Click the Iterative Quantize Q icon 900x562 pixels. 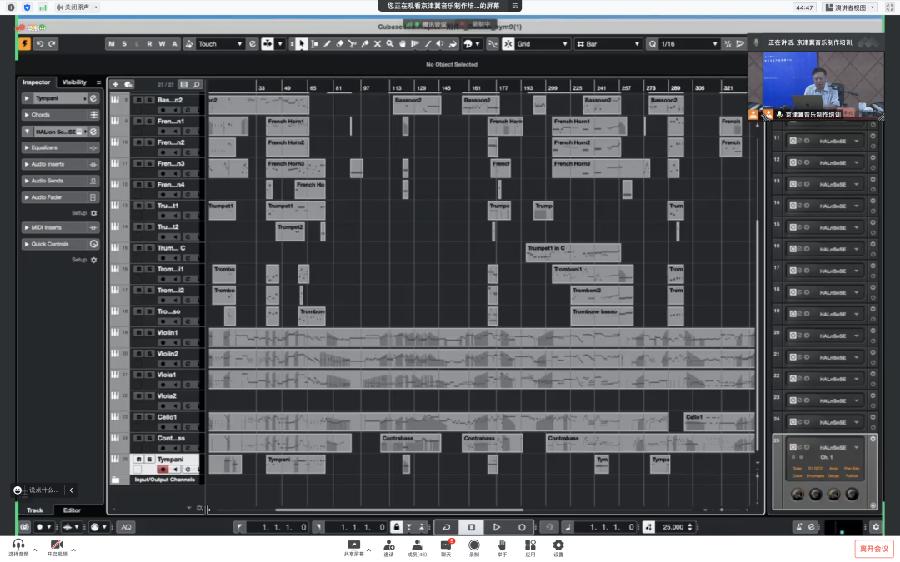(x=653, y=44)
